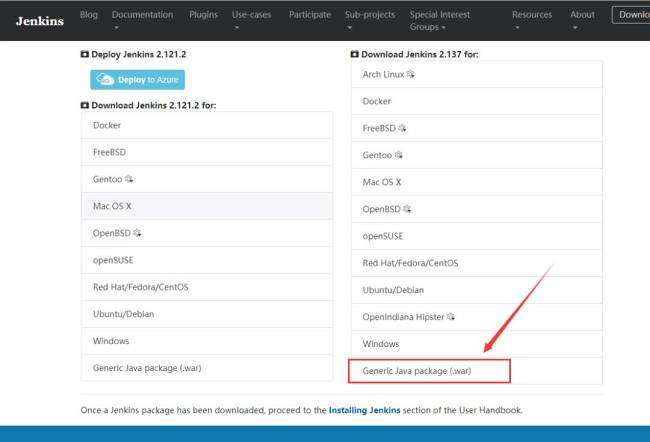Expand the Special Interest Groups dropdown

pos(440,21)
